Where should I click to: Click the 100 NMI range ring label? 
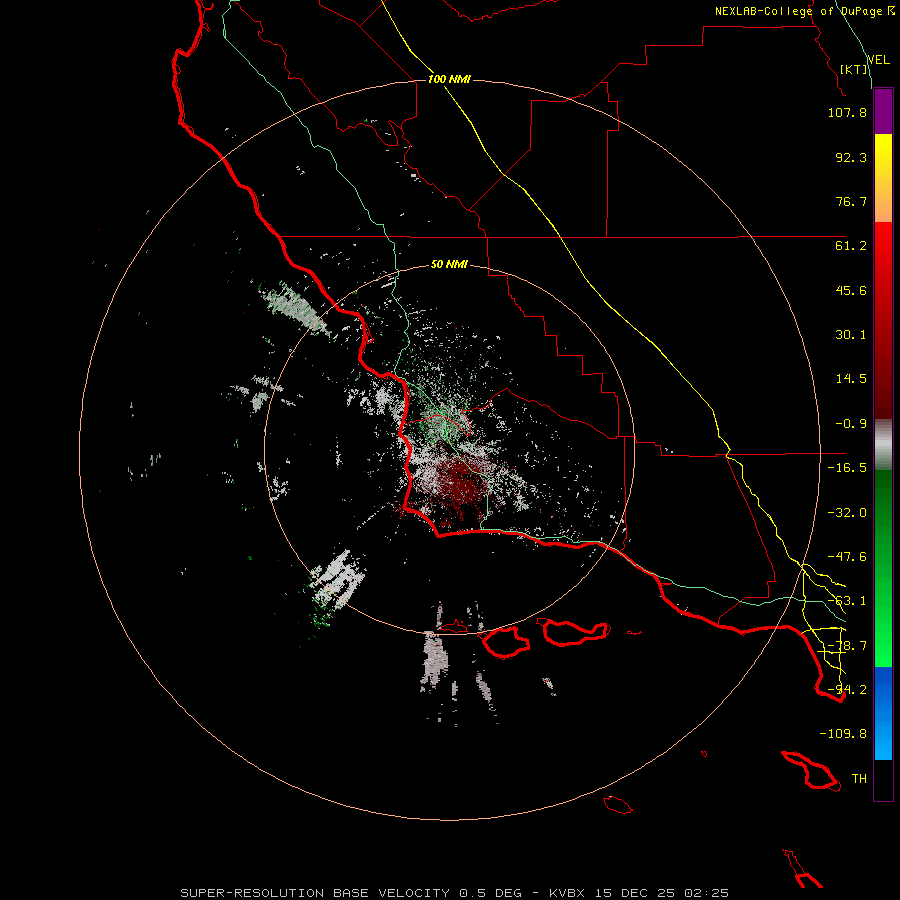tap(449, 79)
